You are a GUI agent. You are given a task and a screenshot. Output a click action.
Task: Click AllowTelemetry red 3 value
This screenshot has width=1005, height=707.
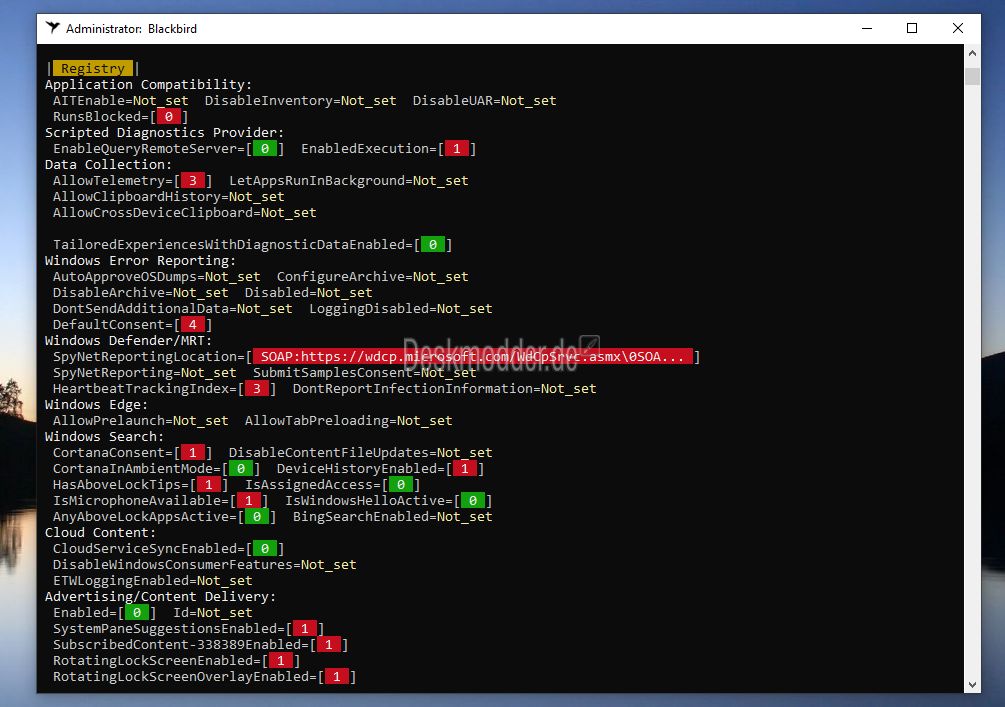click(192, 181)
